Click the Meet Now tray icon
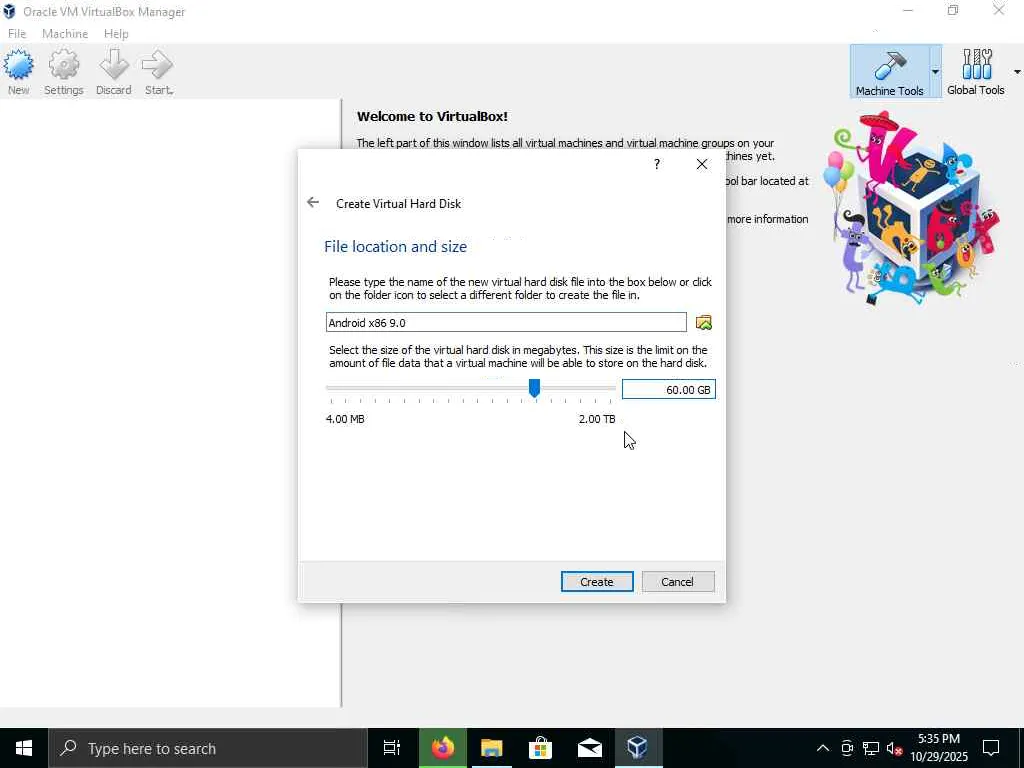The width and height of the screenshot is (1024, 768). point(847,748)
